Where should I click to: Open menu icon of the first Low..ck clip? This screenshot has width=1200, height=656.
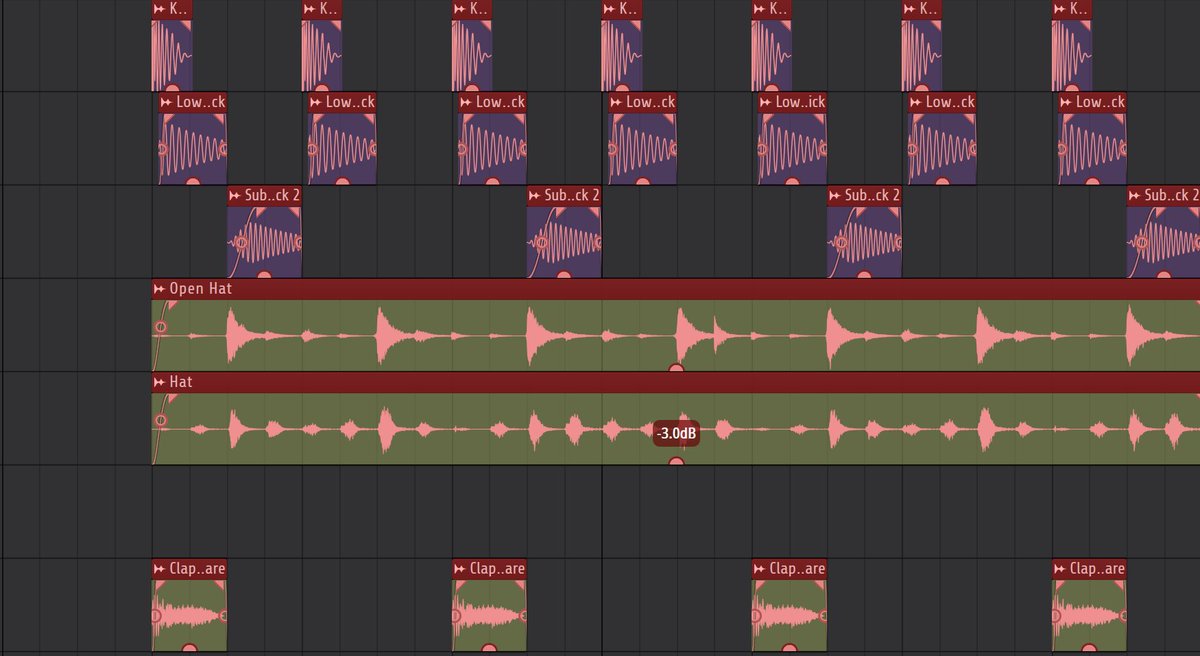point(166,102)
